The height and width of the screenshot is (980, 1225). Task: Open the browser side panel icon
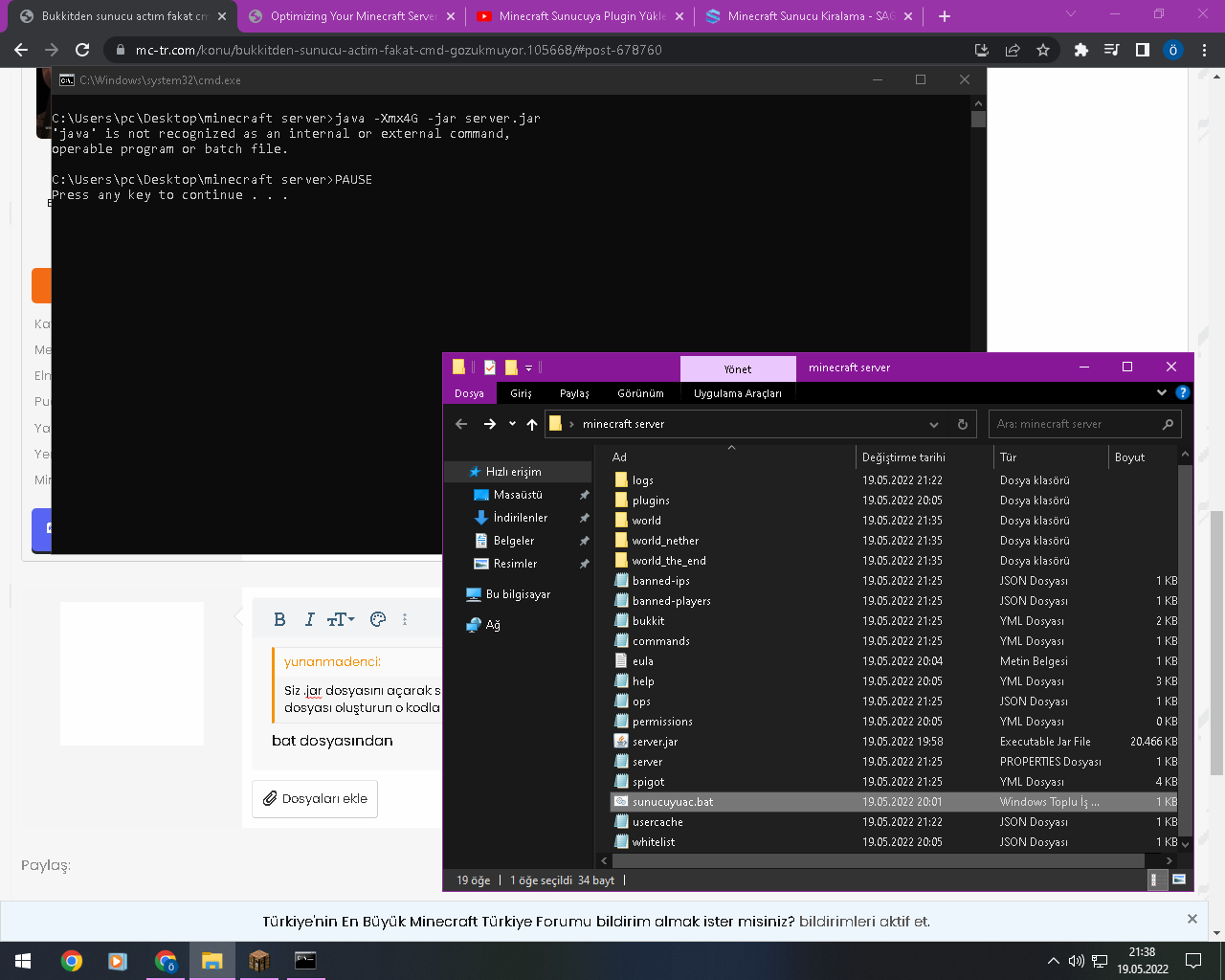pos(1143,50)
